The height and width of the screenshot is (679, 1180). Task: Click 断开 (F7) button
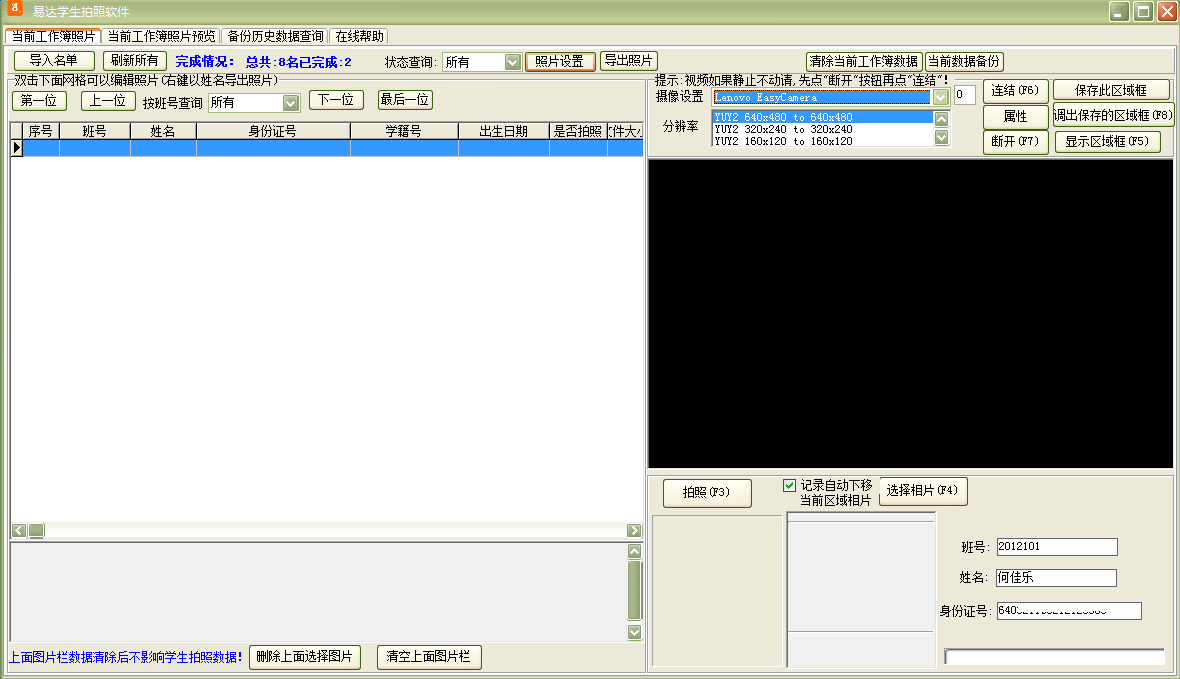pos(1015,142)
